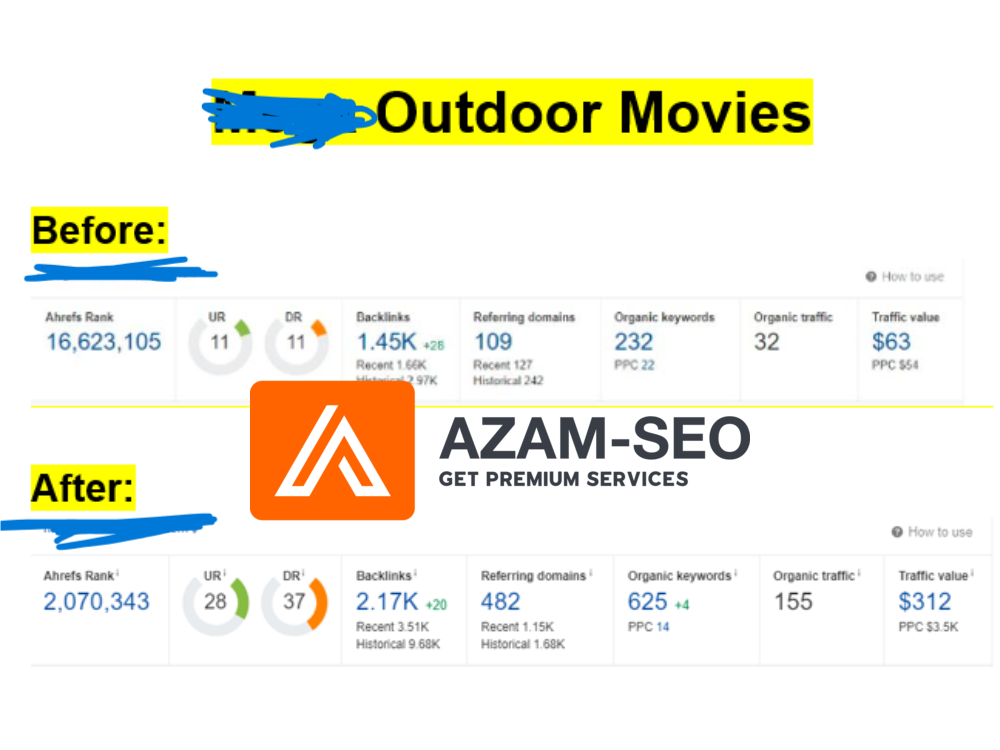Open the 2.17K backlinks link
Image resolution: width=1000 pixels, height=750 pixels.
(387, 602)
